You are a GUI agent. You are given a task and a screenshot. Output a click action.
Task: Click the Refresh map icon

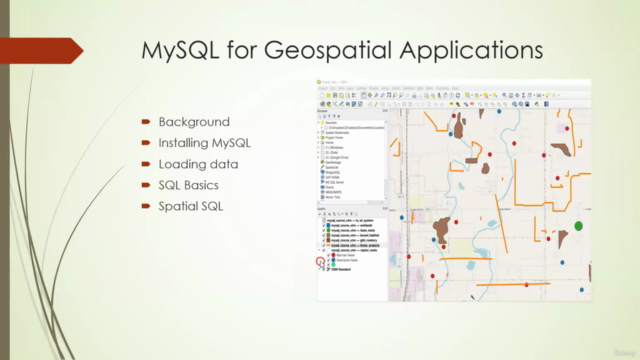coord(458,96)
